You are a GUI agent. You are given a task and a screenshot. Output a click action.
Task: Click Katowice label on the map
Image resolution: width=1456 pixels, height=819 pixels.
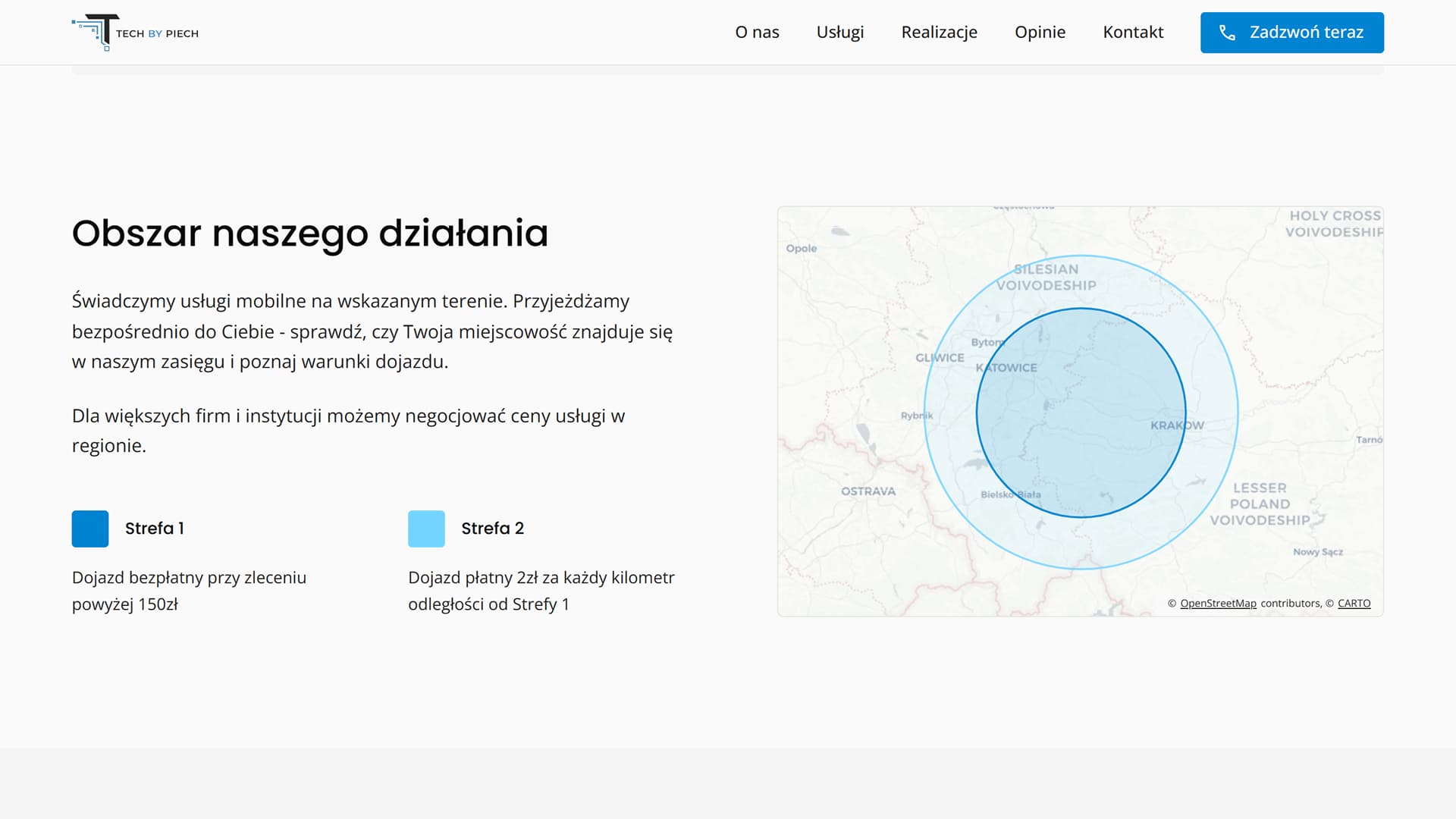pyautogui.click(x=1006, y=368)
